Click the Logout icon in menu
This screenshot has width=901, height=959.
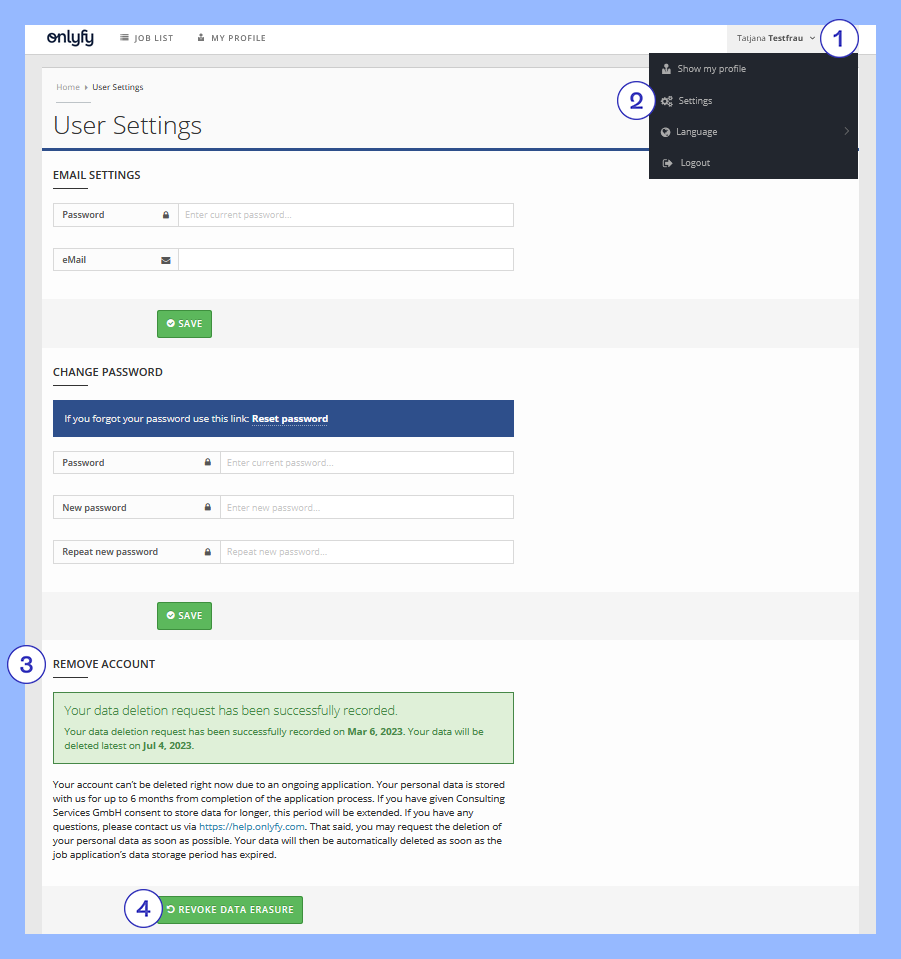point(667,163)
